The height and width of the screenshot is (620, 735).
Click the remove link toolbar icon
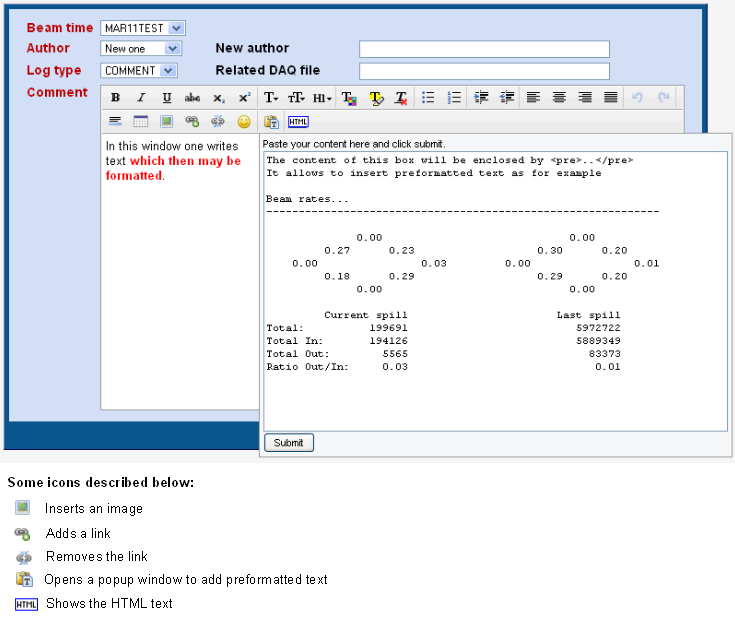click(218, 122)
